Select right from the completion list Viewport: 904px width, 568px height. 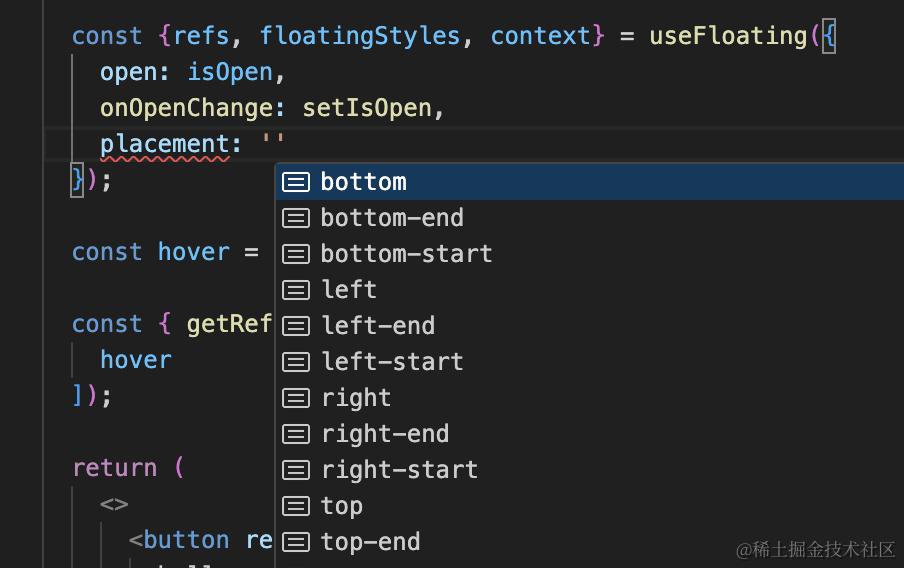click(x=356, y=398)
